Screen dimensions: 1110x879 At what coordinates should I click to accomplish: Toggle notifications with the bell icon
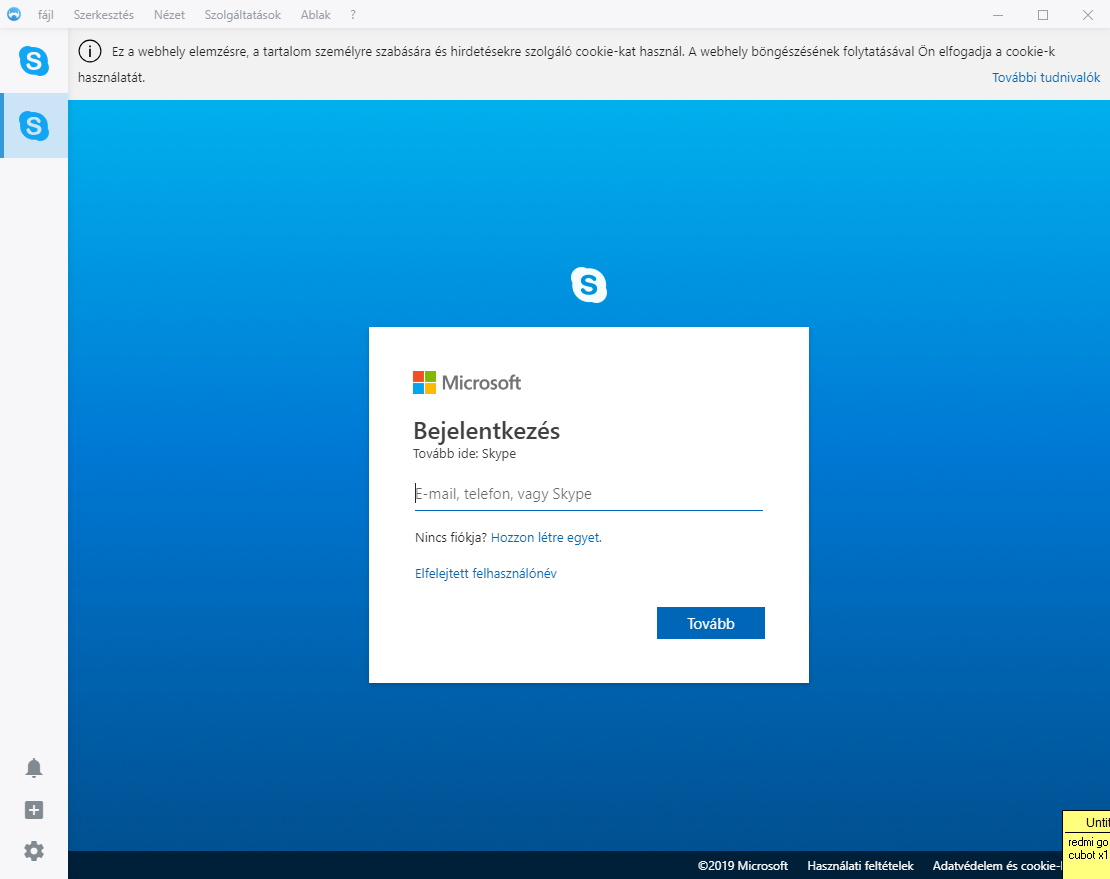pyautogui.click(x=34, y=768)
